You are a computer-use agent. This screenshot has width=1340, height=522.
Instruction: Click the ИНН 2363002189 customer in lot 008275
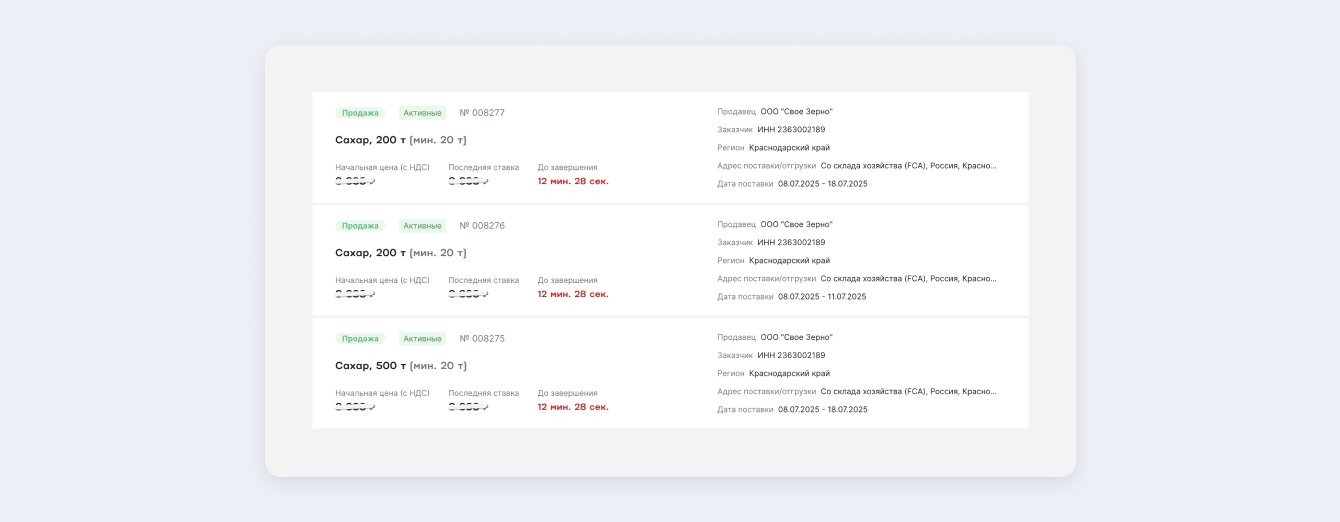point(791,356)
